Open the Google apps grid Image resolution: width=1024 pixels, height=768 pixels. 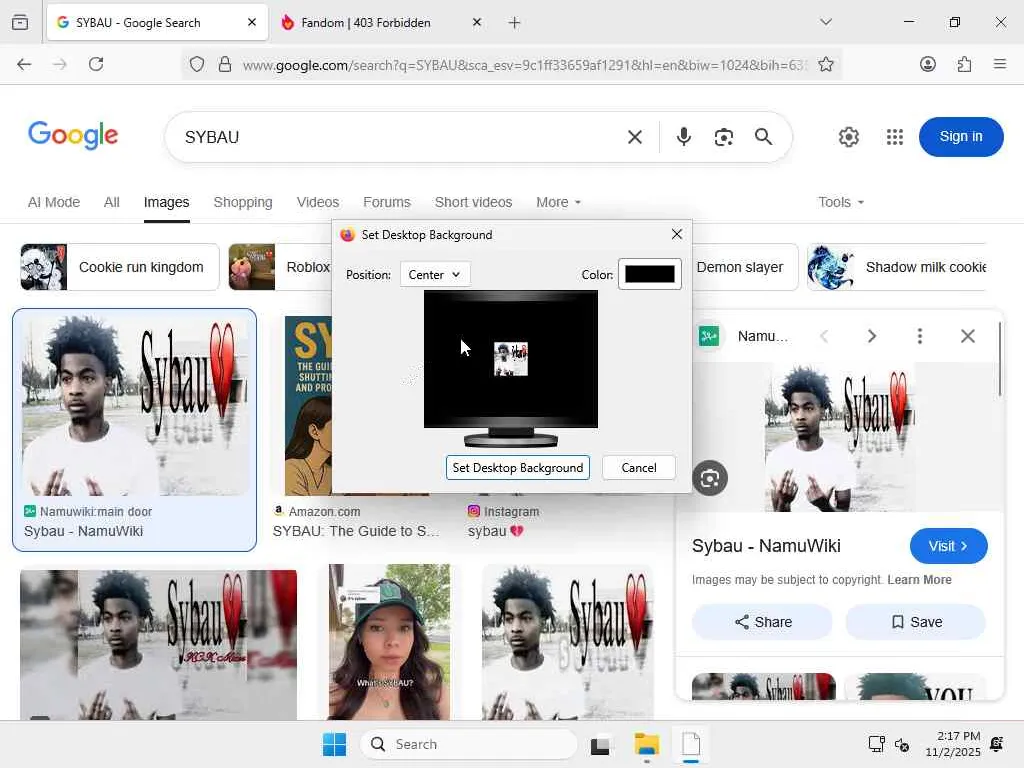pyautogui.click(x=895, y=136)
